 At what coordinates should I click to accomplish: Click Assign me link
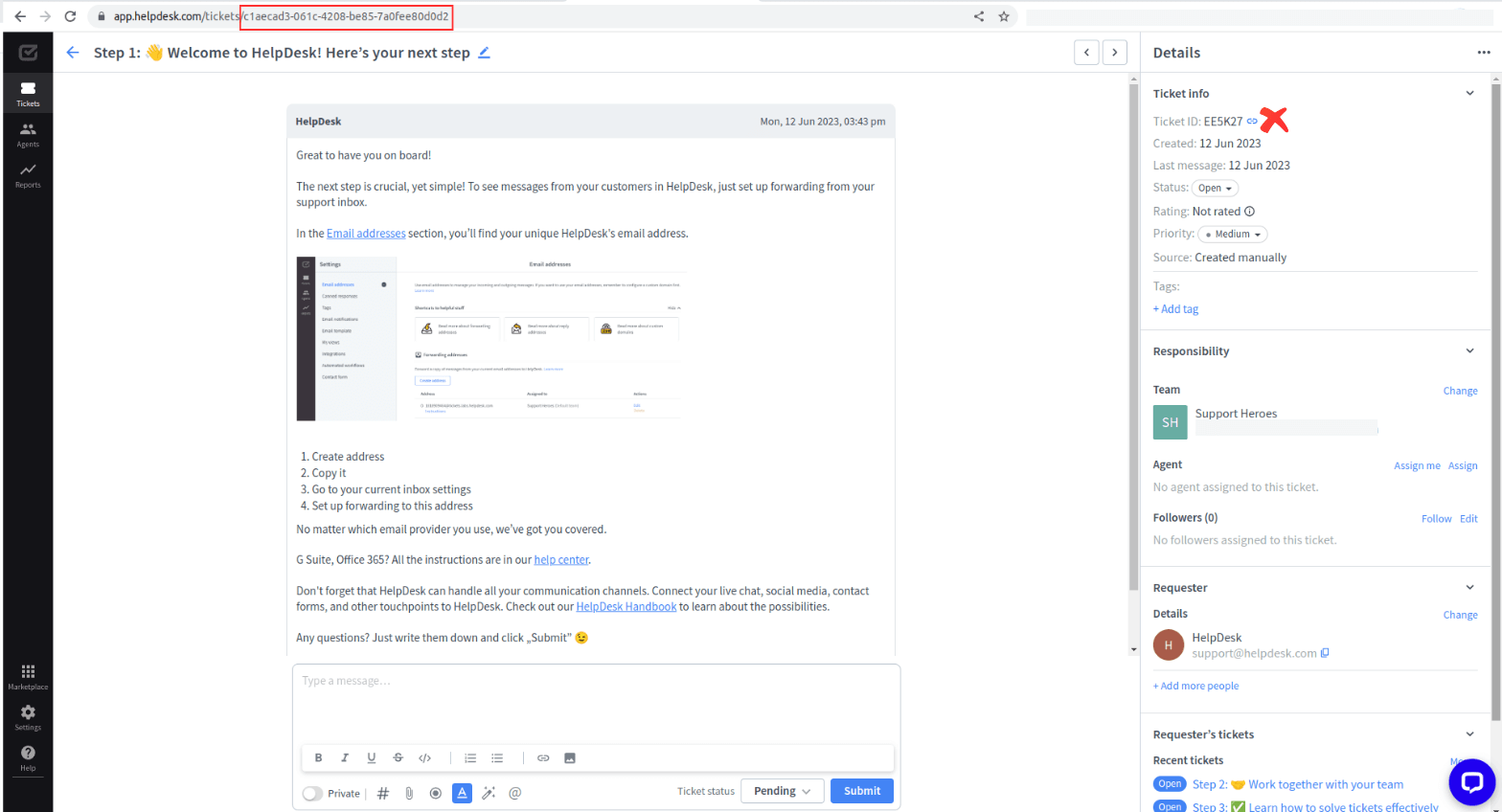point(1417,466)
